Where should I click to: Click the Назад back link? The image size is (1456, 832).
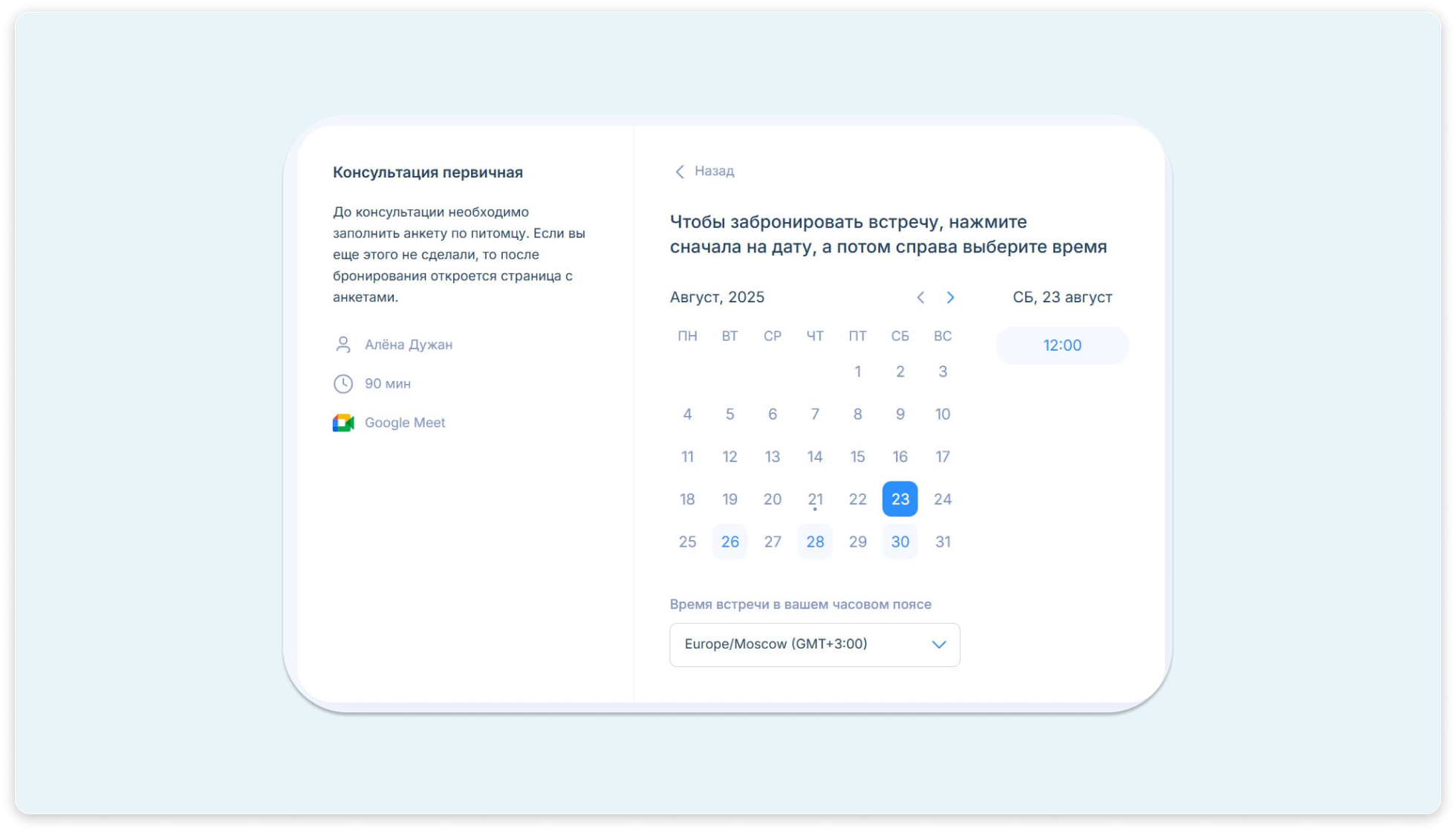point(714,171)
